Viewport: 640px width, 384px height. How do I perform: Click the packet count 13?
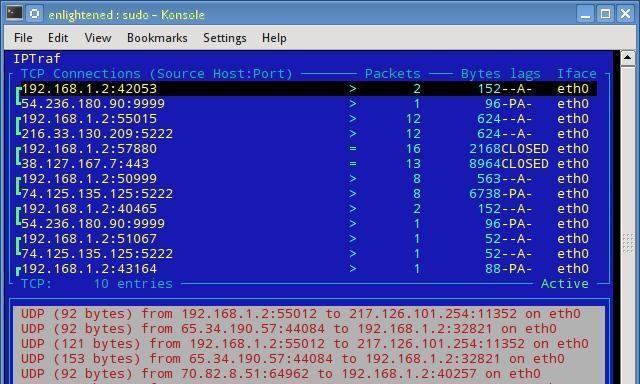(413, 164)
